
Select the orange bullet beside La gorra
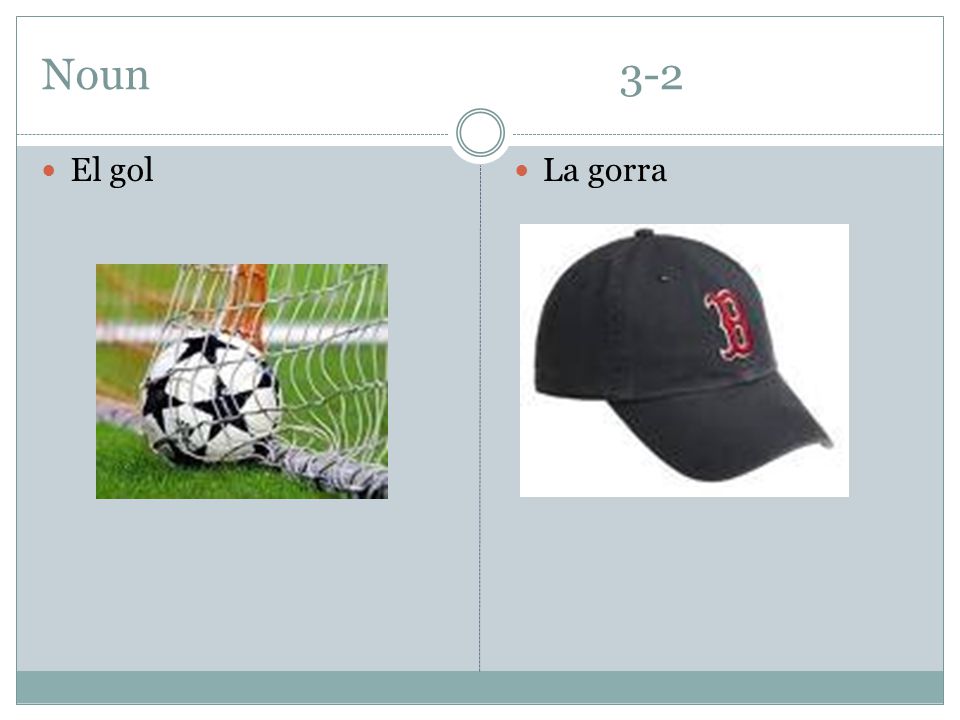(522, 171)
